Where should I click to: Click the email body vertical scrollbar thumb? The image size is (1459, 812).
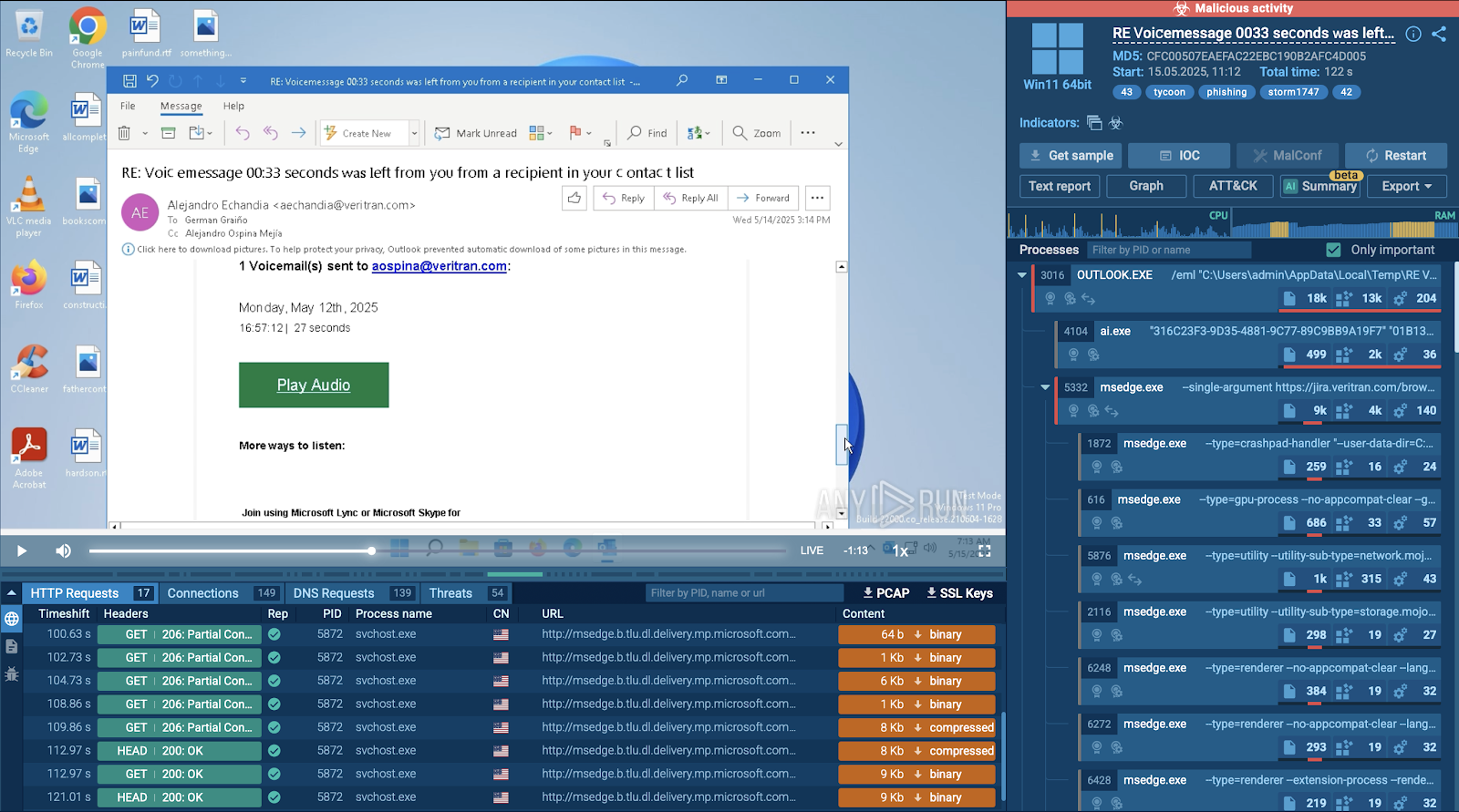(841, 444)
